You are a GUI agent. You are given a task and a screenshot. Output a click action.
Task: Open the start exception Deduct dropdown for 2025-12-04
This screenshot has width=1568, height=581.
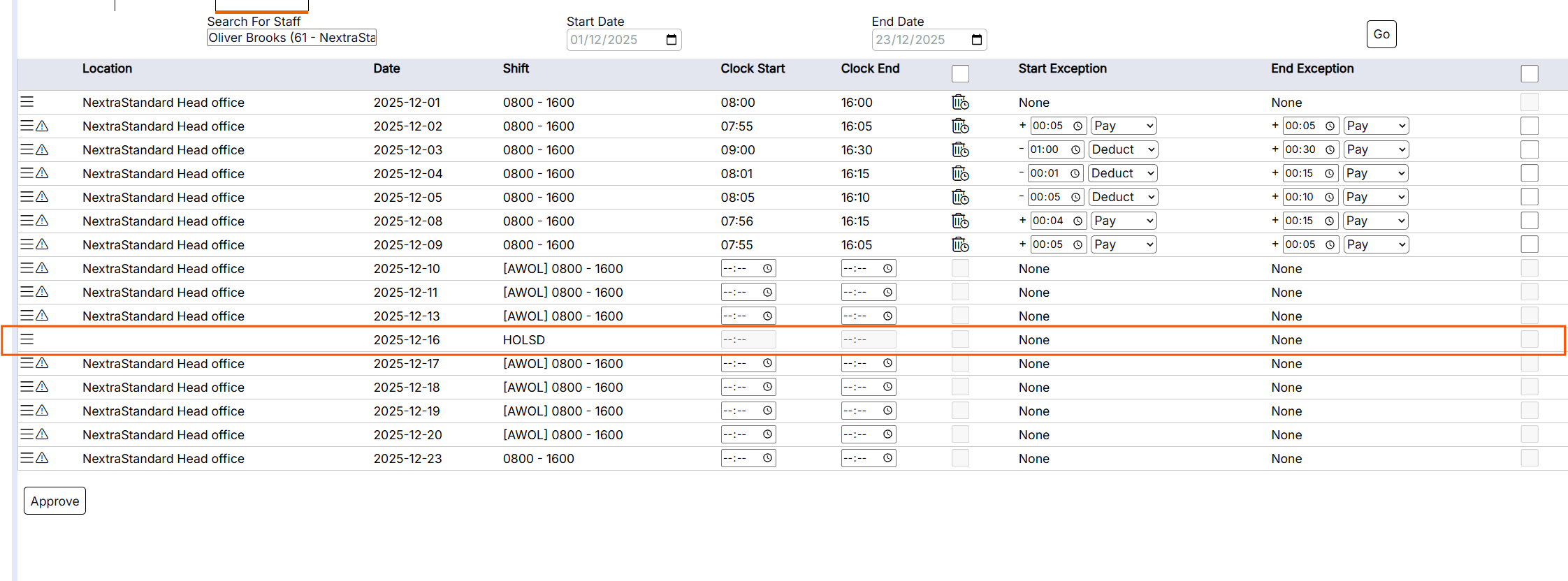pyautogui.click(x=1123, y=173)
